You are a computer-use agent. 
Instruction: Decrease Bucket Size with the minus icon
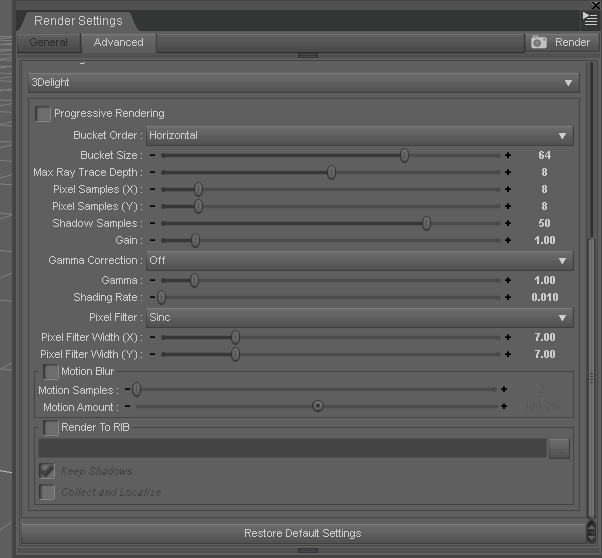(x=152, y=155)
